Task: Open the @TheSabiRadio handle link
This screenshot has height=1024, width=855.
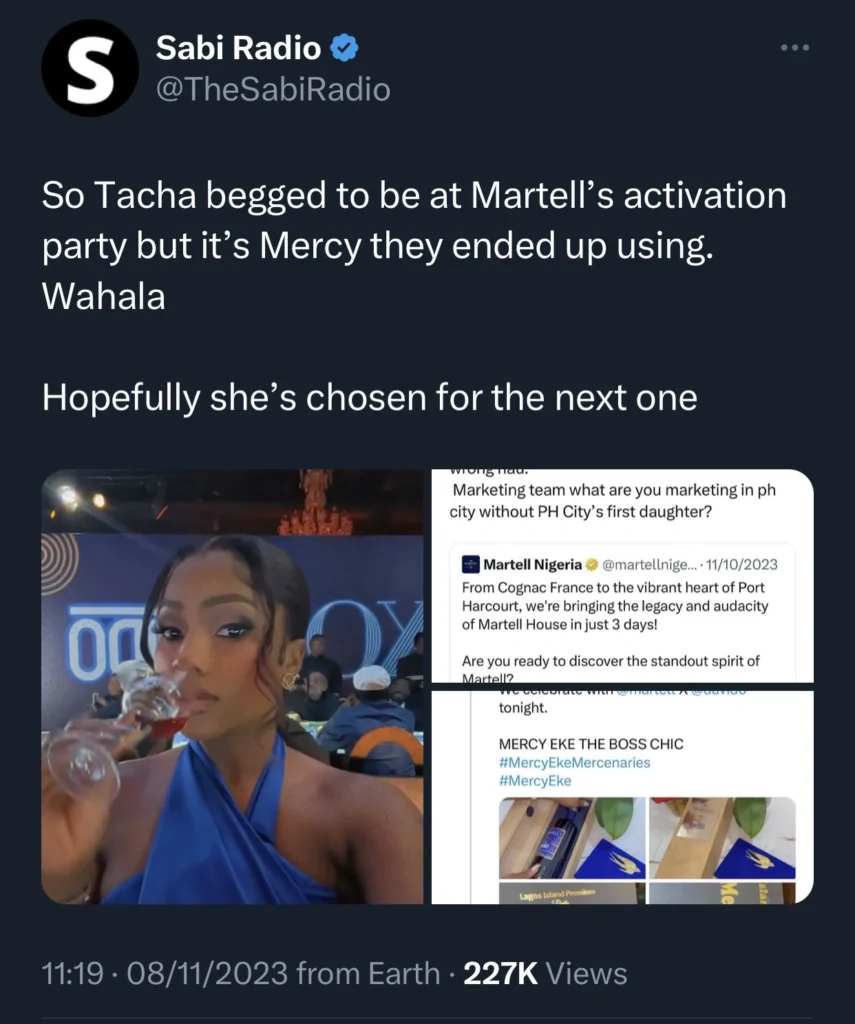Action: [273, 89]
